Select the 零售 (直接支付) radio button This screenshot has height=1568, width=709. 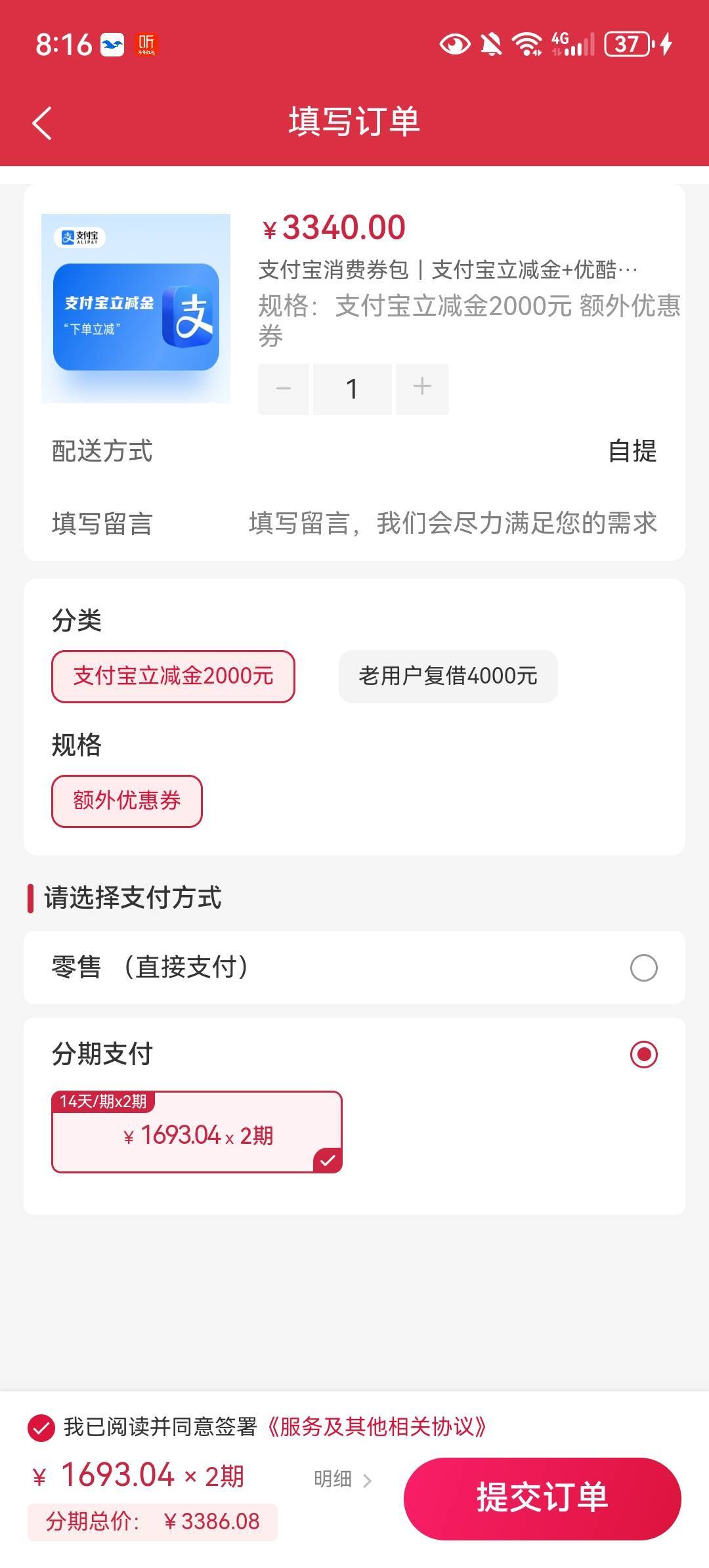click(x=643, y=967)
